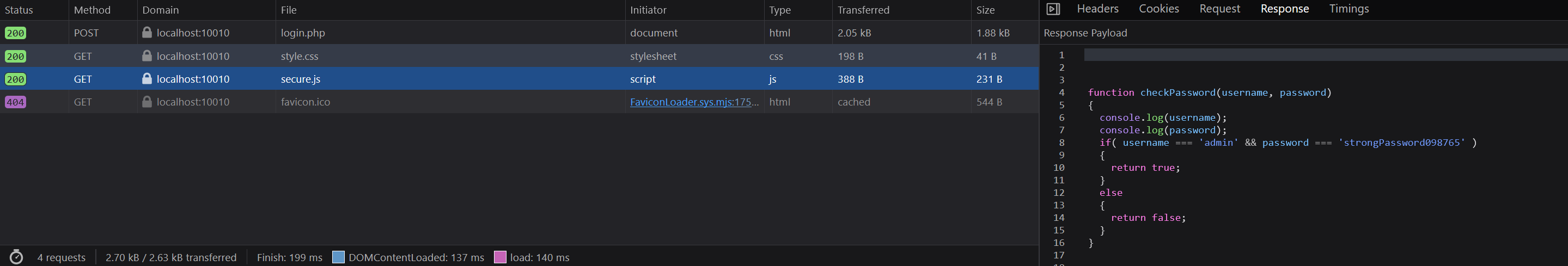Click the lock icon for login.php
The height and width of the screenshot is (266, 1568).
pyautogui.click(x=147, y=32)
